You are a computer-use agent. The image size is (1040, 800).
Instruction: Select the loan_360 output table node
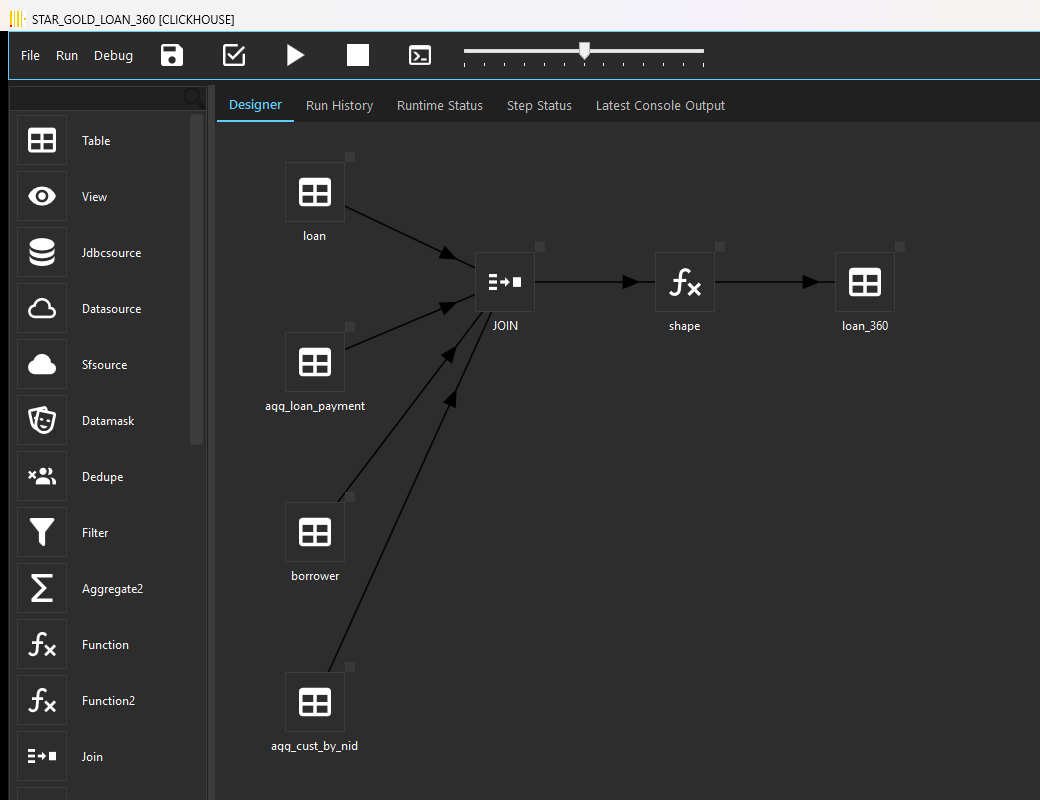click(865, 282)
